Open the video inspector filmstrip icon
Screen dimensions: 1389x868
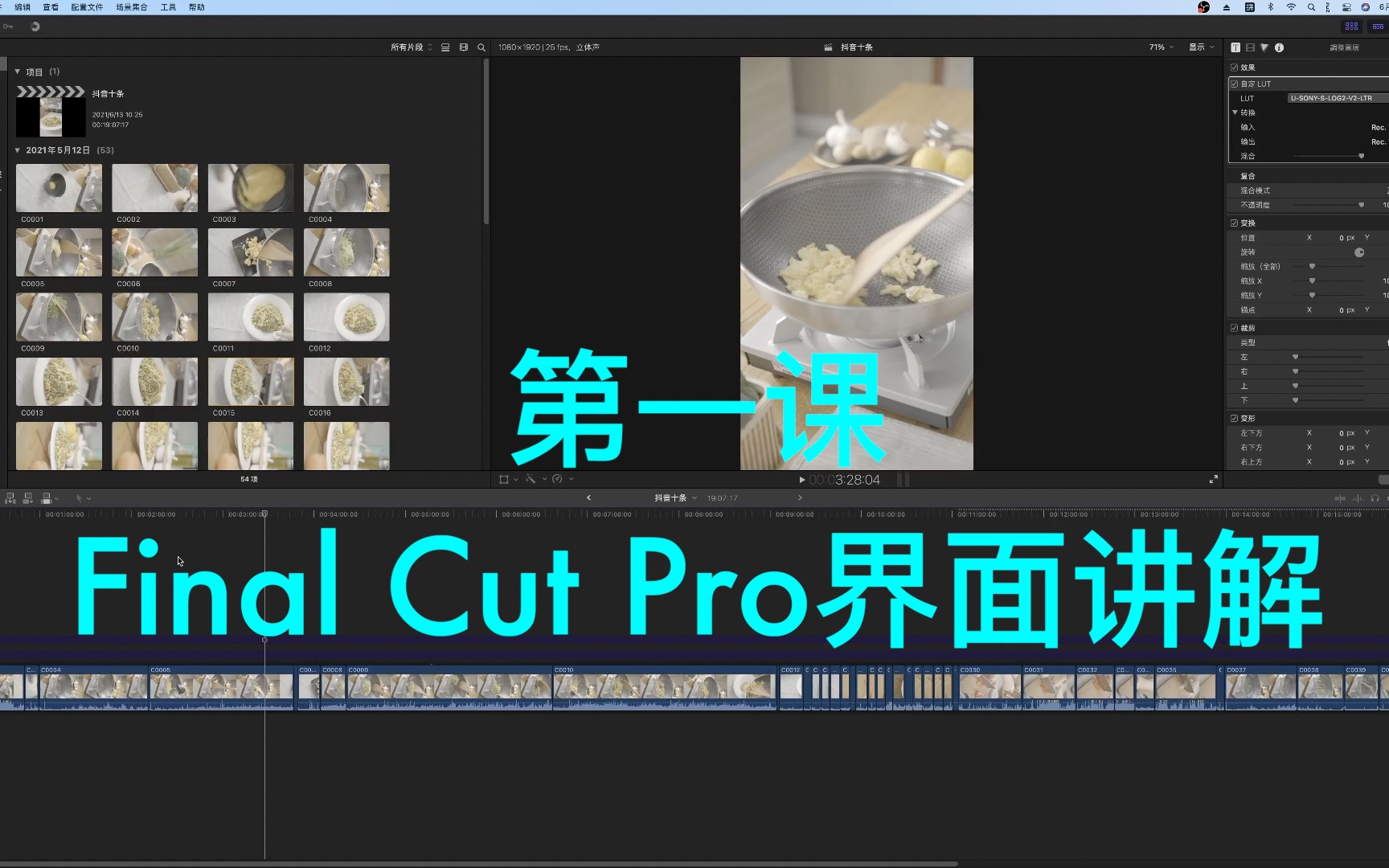1250,47
